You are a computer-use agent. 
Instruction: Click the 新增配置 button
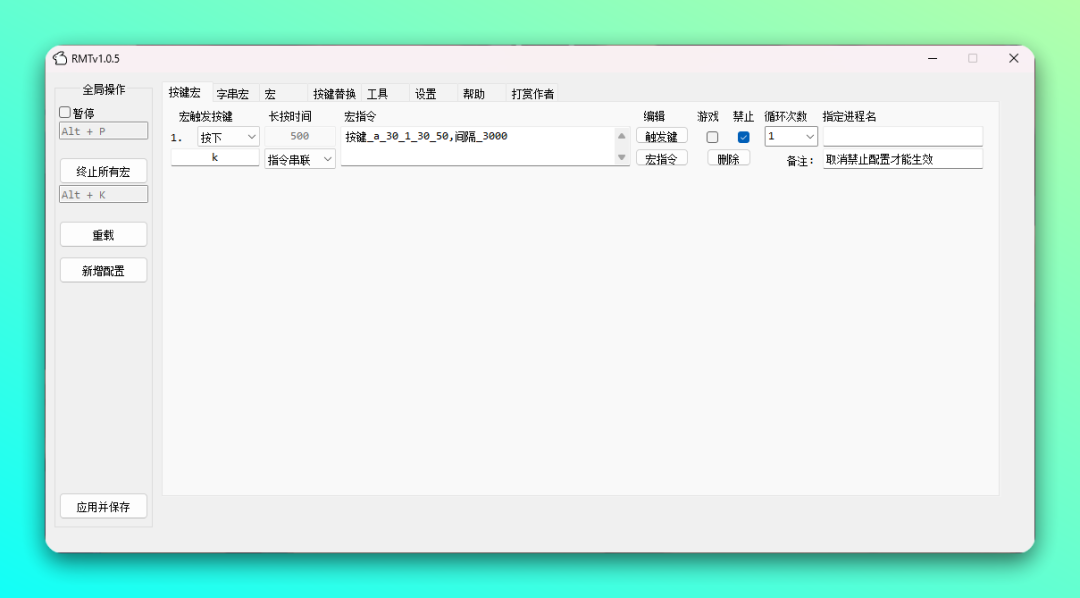click(x=103, y=271)
